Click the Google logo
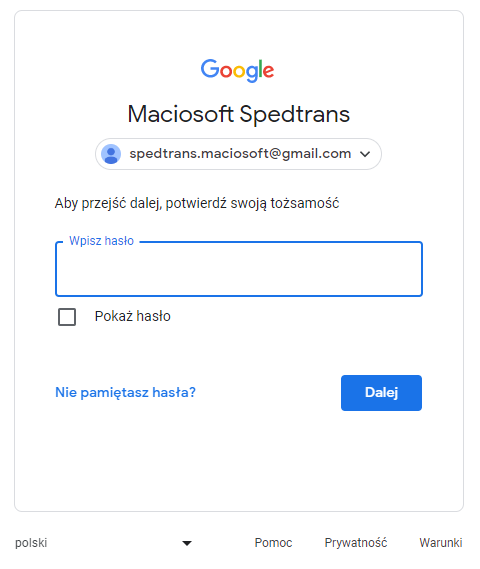The width and height of the screenshot is (480, 569). pyautogui.click(x=237, y=70)
